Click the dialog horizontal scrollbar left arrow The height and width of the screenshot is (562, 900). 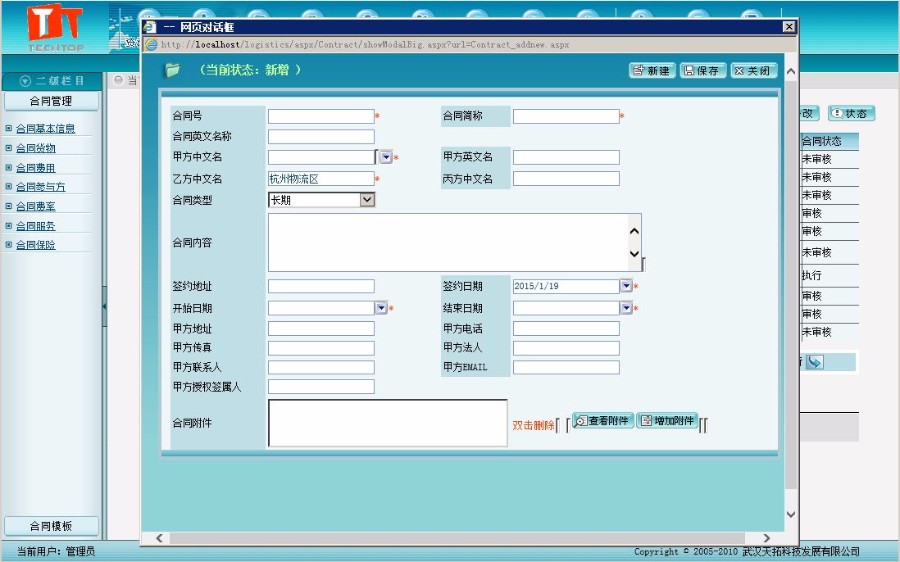point(160,538)
